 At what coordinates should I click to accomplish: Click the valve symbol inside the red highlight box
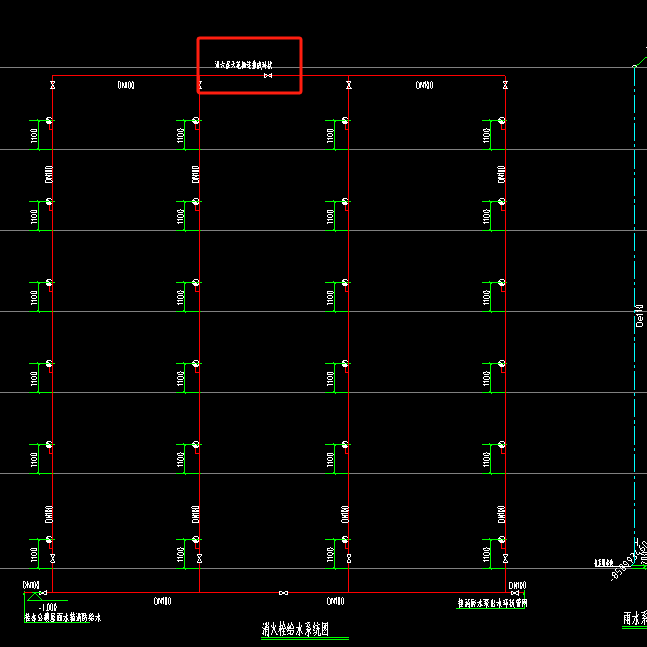268,76
